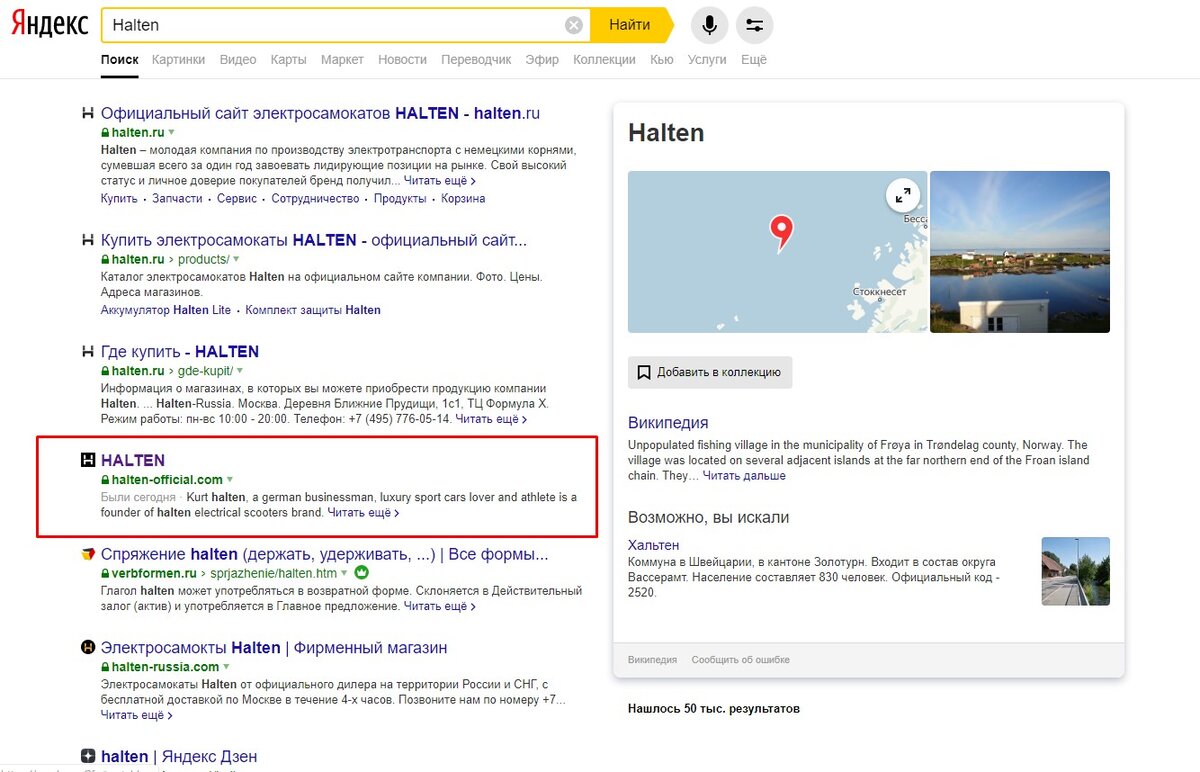The image size is (1200, 772).
Task: Click 'Аккумулятор Halten Lite' sitelink
Action: pyautogui.click(x=166, y=310)
